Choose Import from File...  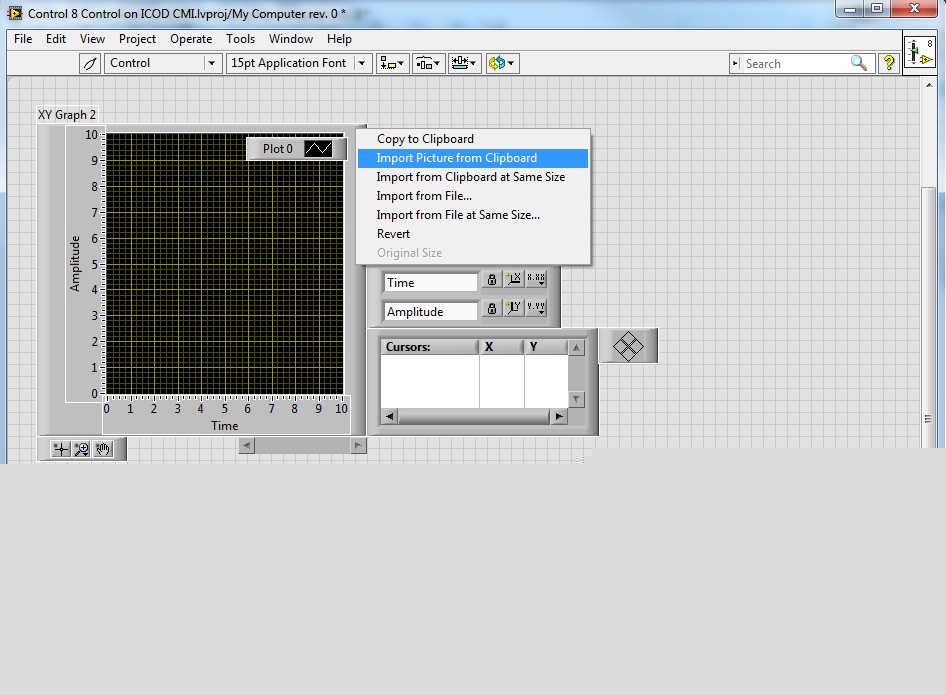click(473, 196)
